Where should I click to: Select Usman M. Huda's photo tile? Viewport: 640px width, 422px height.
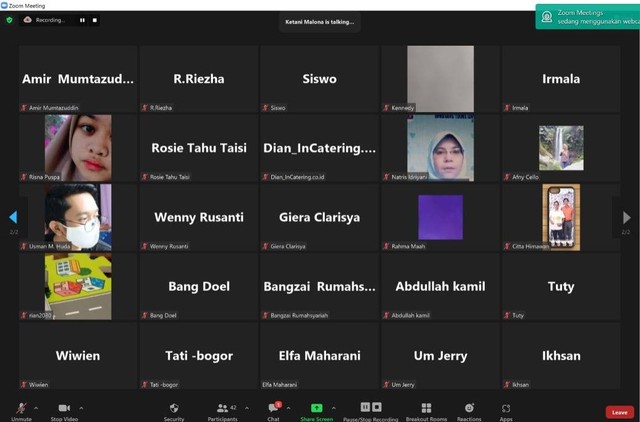click(x=78, y=217)
